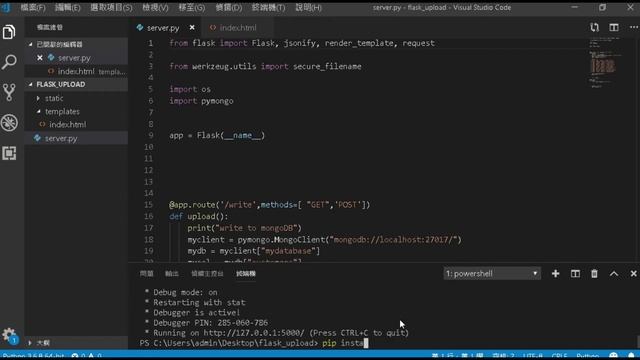This screenshot has width=640, height=360.
Task: Click the def upload() line
Action: (x=199, y=216)
